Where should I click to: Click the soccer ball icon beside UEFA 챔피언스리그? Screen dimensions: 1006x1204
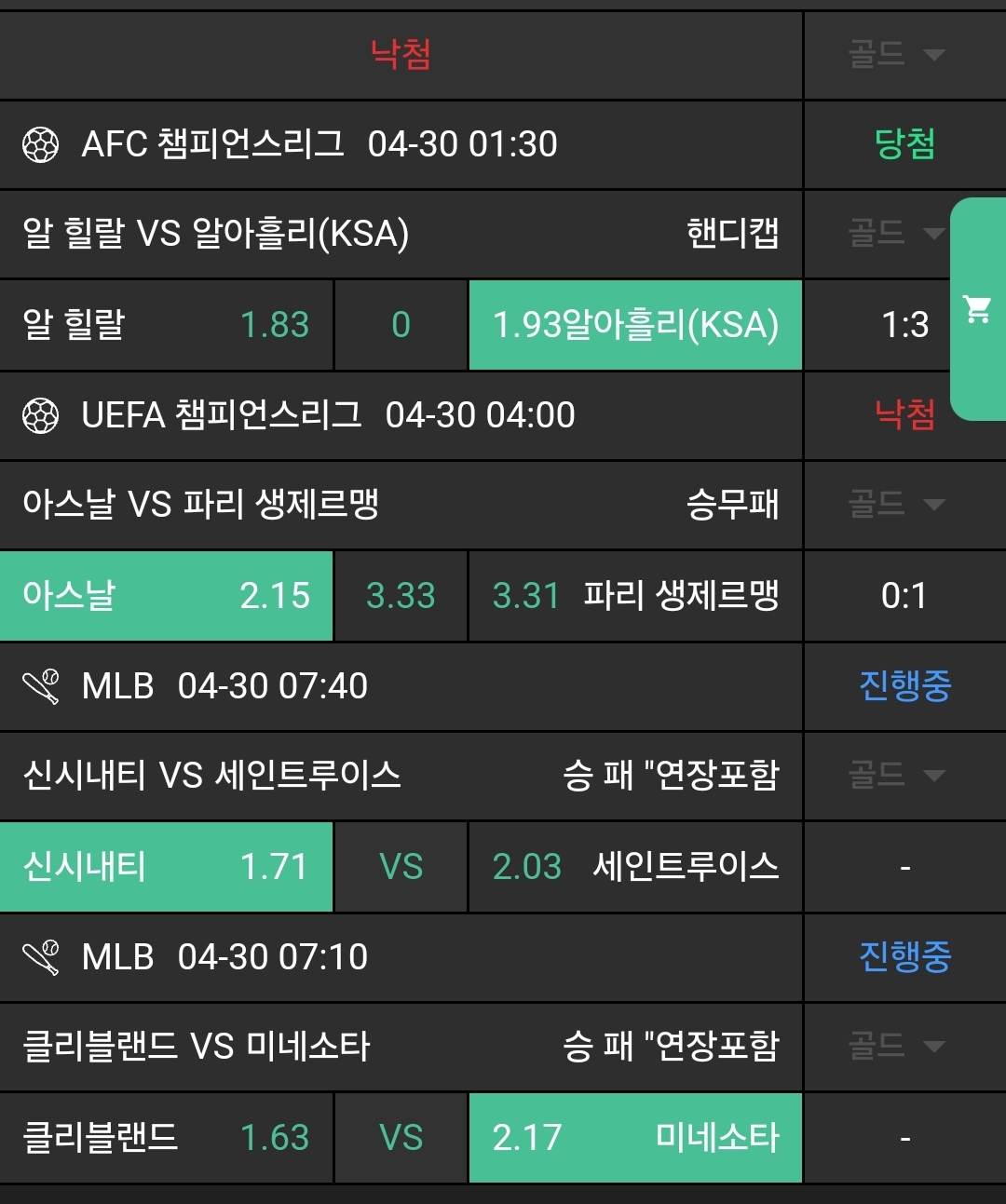(40, 415)
